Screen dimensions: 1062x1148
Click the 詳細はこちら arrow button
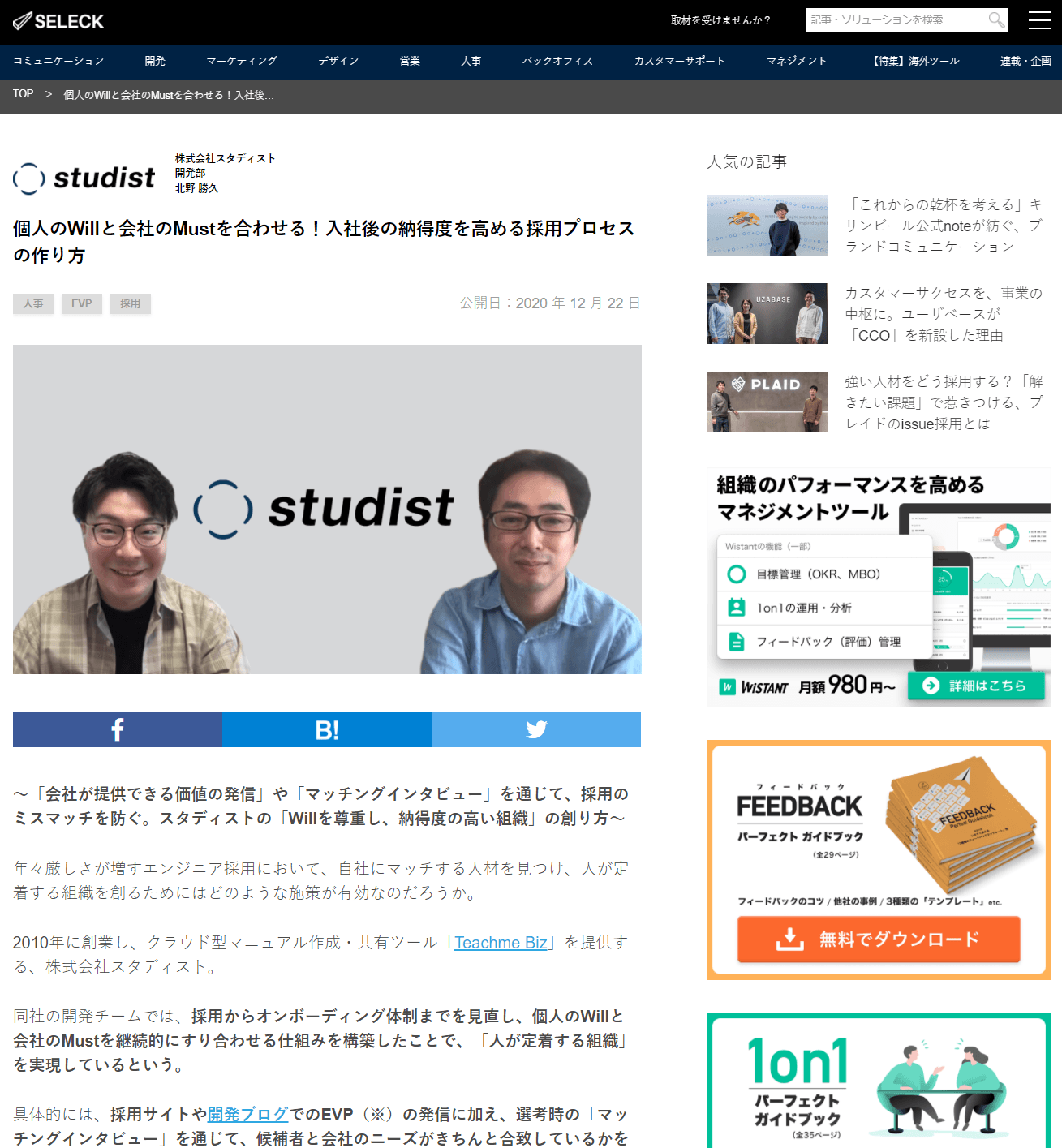click(x=975, y=686)
